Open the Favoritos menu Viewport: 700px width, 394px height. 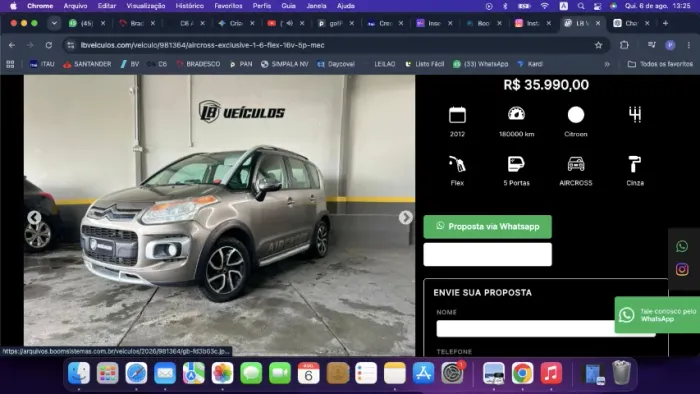pyautogui.click(x=228, y=6)
